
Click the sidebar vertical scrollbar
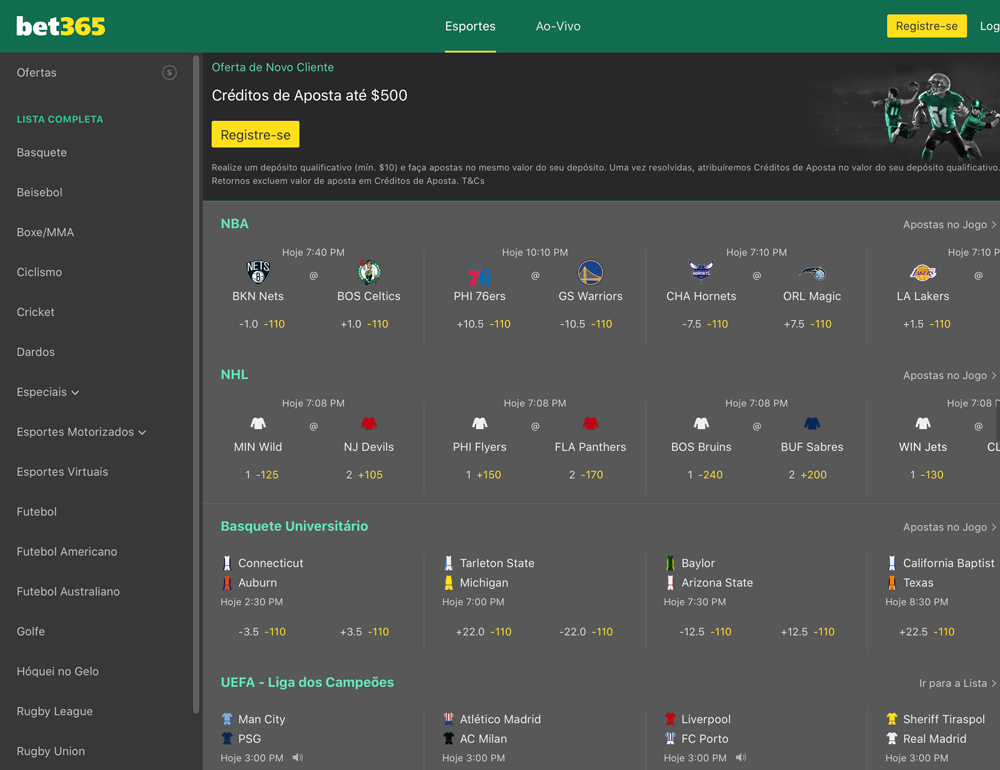[196, 383]
